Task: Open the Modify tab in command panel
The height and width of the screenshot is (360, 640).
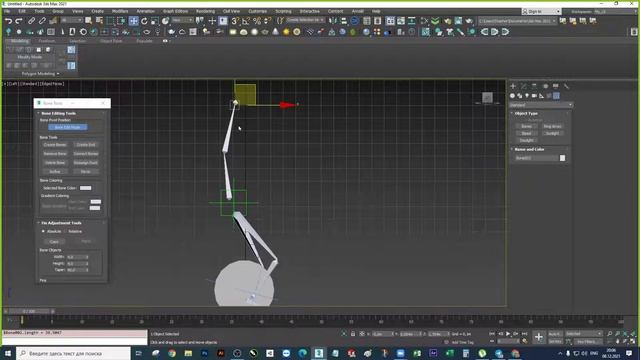Action: 524,86
